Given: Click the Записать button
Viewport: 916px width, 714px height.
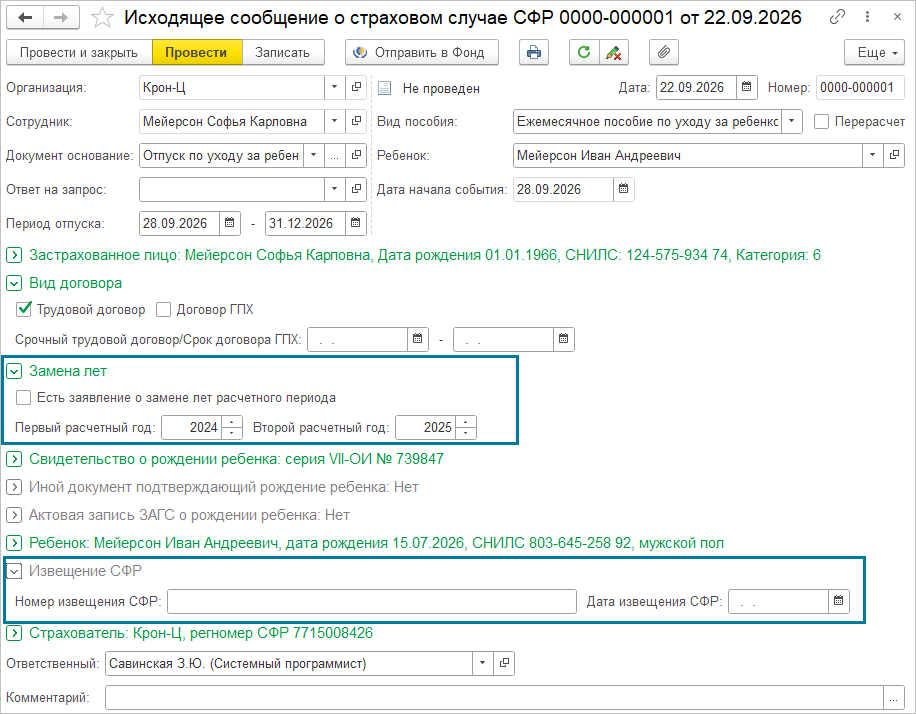Looking at the screenshot, I should click(x=283, y=53).
